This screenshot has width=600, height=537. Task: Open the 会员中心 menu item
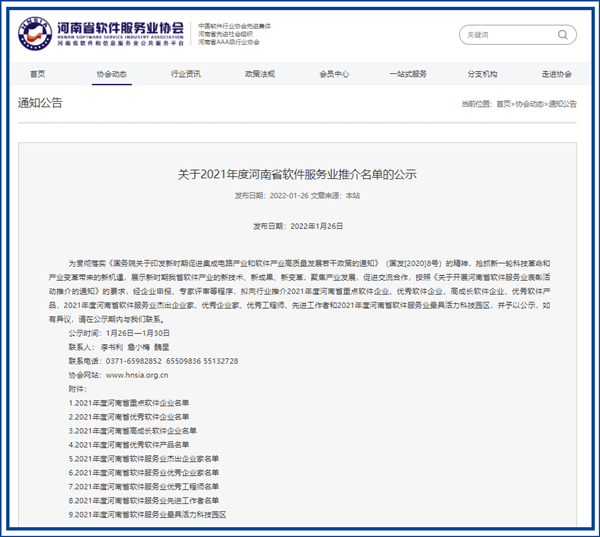coord(334,74)
